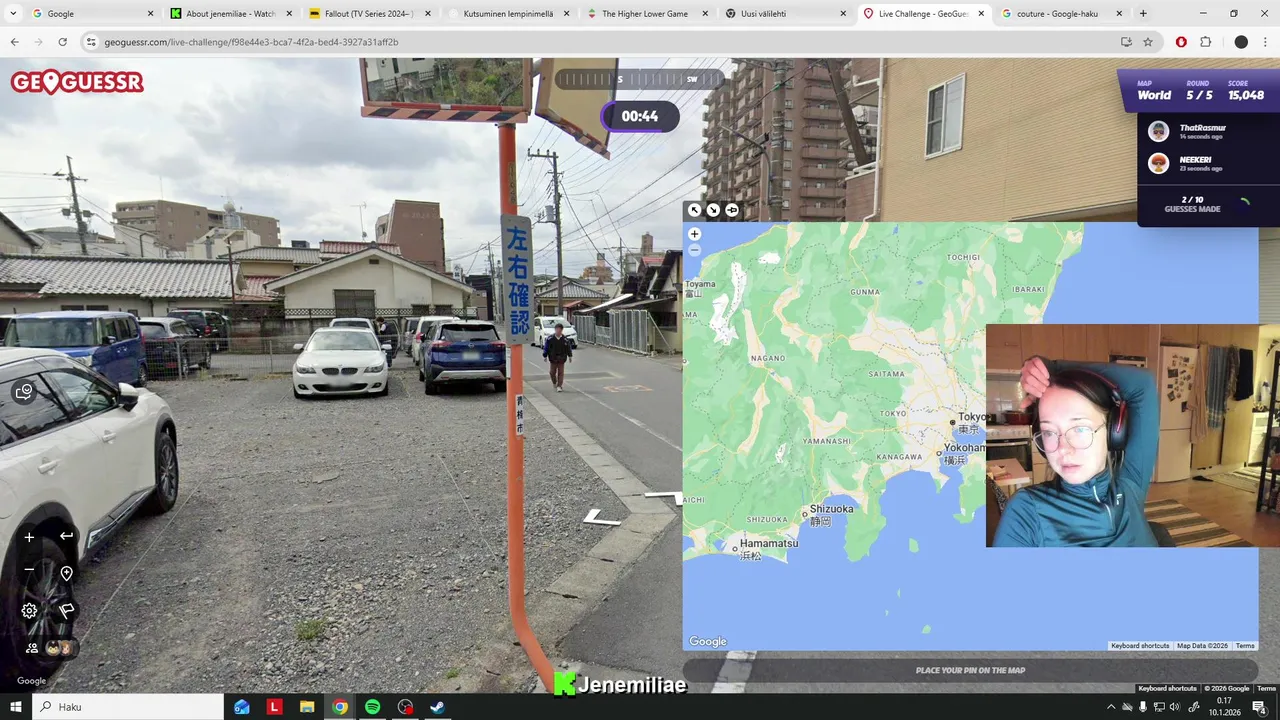Open map Keyboard shortcuts link
The image size is (1280, 720).
click(x=1140, y=646)
